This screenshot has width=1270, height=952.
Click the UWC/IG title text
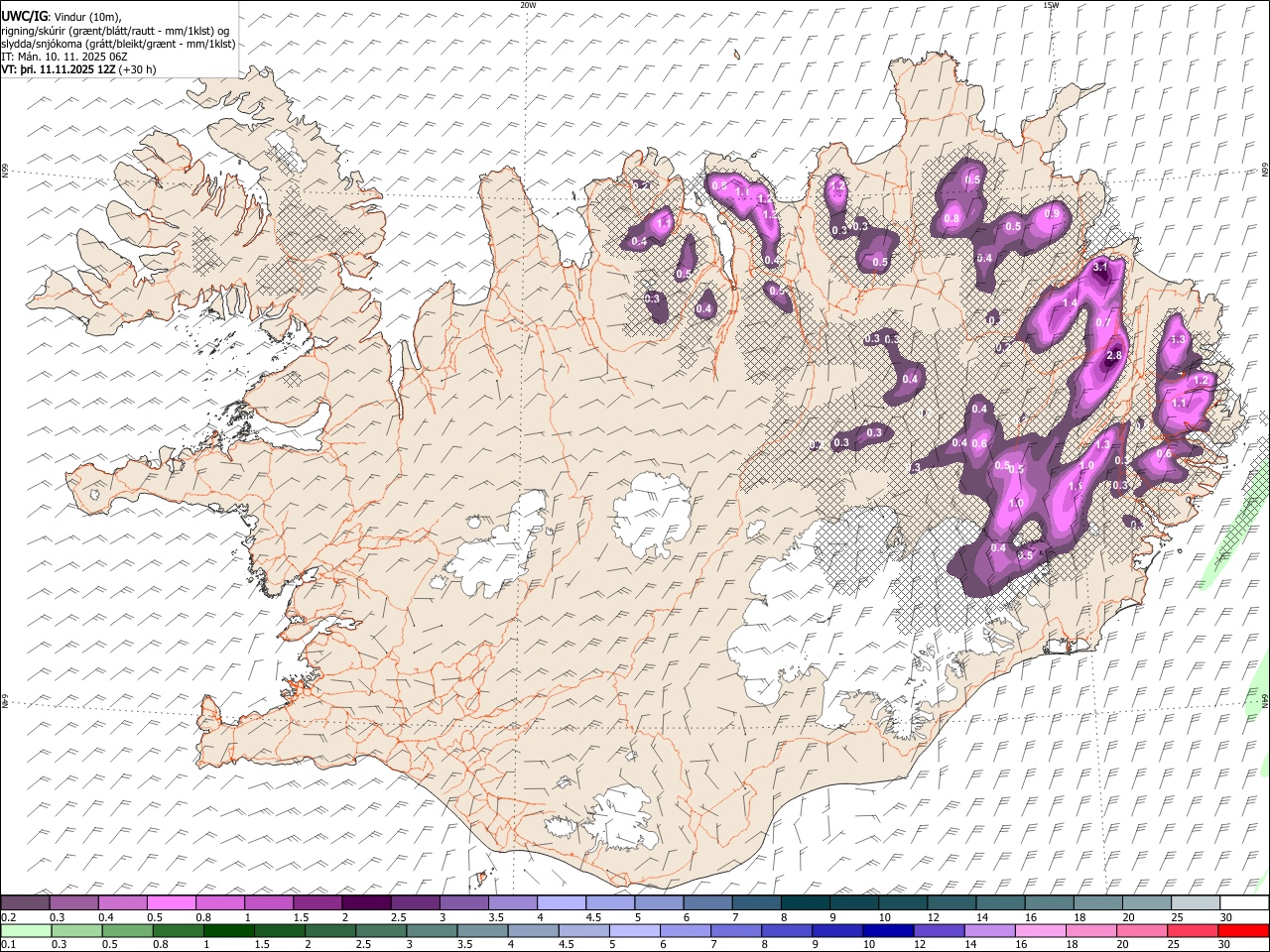pyautogui.click(x=24, y=17)
